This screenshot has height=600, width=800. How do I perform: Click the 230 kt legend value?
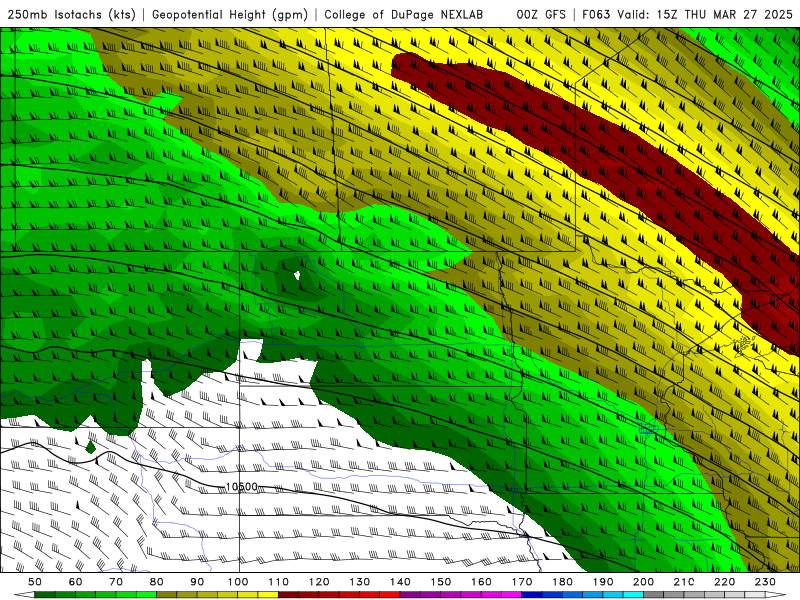765,582
